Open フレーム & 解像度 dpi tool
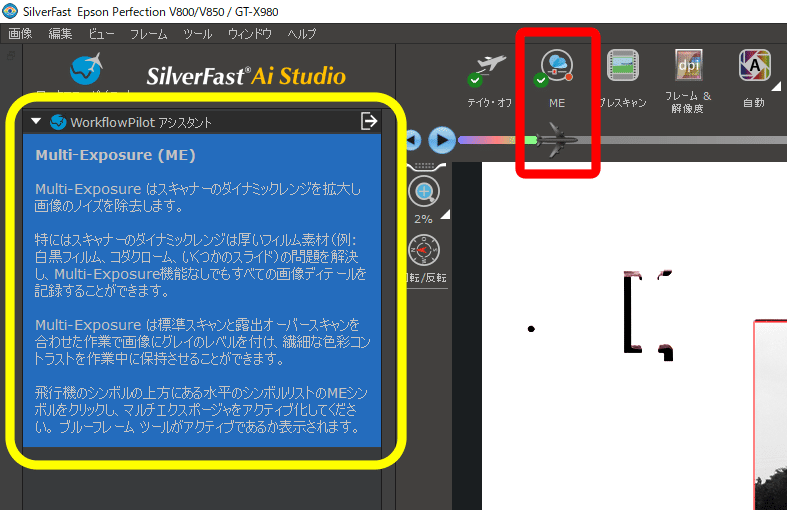Viewport: 787px width, 510px height. [x=689, y=65]
